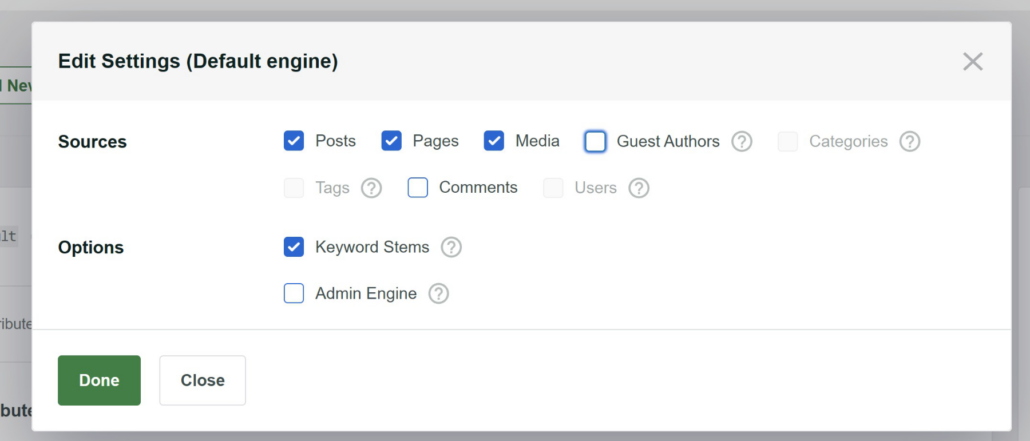Save settings with the Done button
This screenshot has width=1030, height=441.
coord(99,381)
